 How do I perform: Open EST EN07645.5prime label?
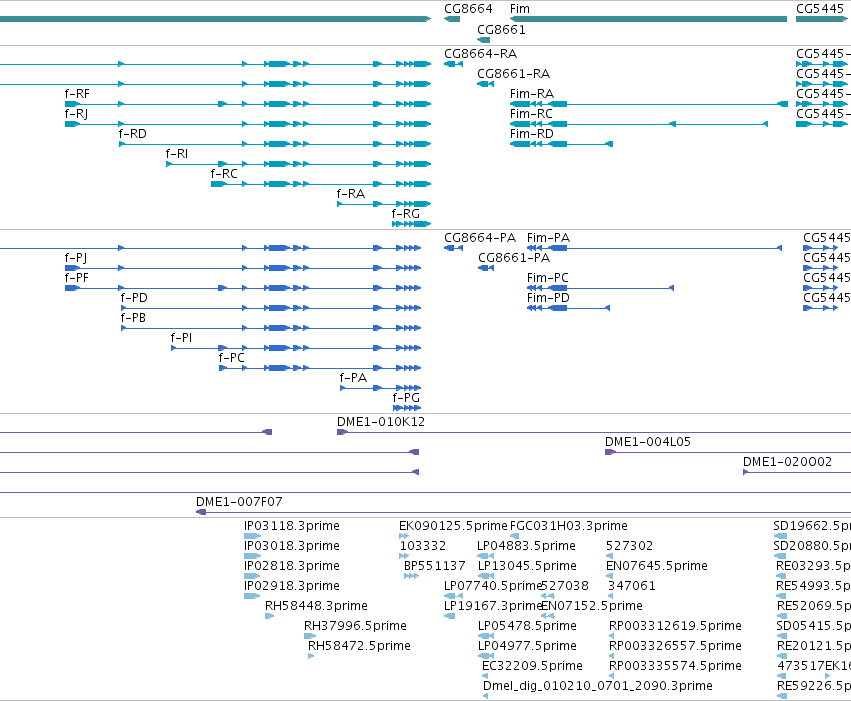point(657,566)
